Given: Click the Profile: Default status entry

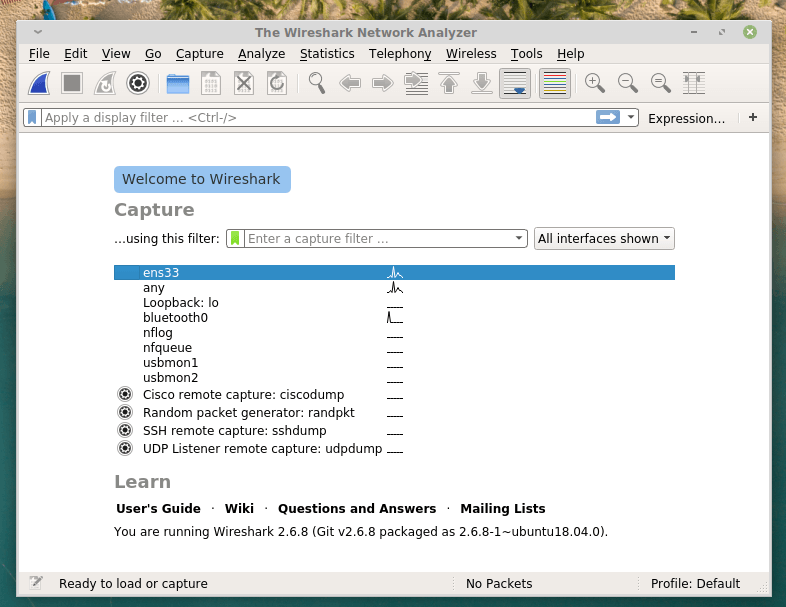Looking at the screenshot, I should (x=695, y=583).
